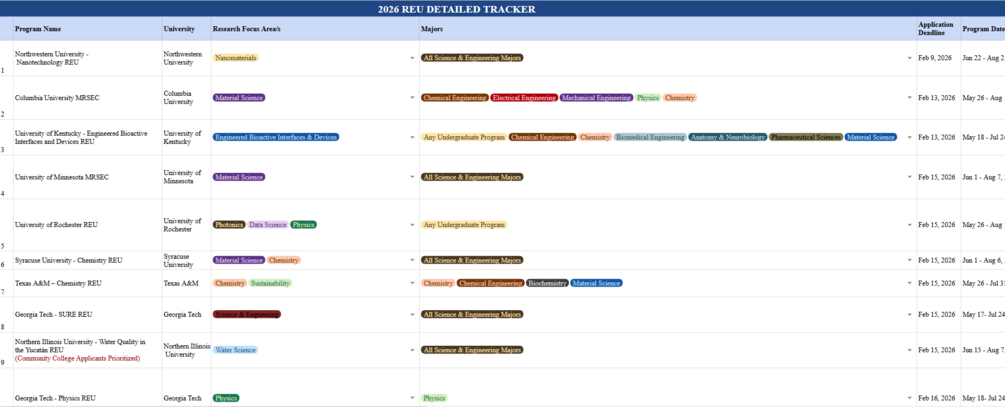The height and width of the screenshot is (407, 1005).
Task: Click the Research Focus Area/s column header
Action: point(315,29)
